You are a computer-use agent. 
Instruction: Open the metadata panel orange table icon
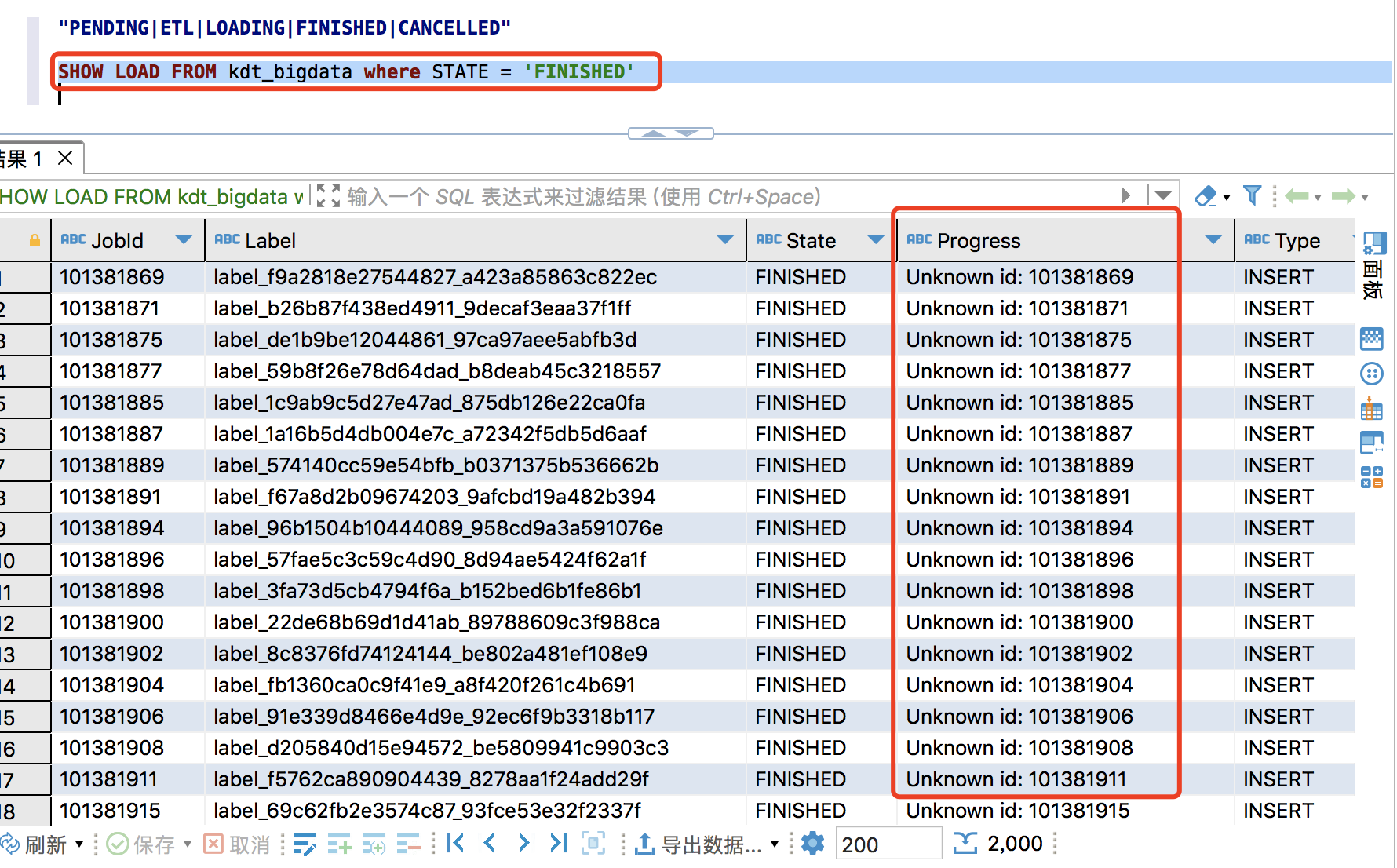click(1372, 408)
